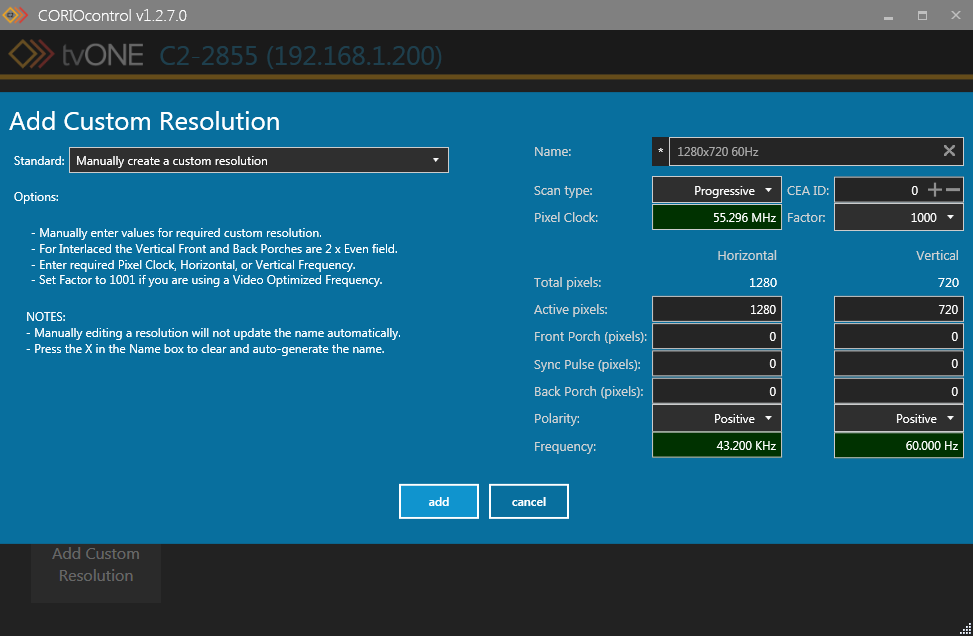This screenshot has width=973, height=636.
Task: Click the Options: label
Action: point(36,197)
